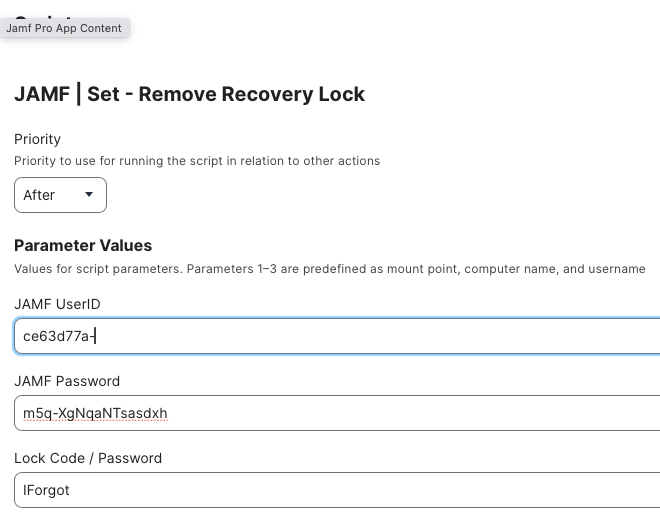Click the description mentioning parameters 1–3 predefined
The image size is (660, 523).
tap(330, 269)
